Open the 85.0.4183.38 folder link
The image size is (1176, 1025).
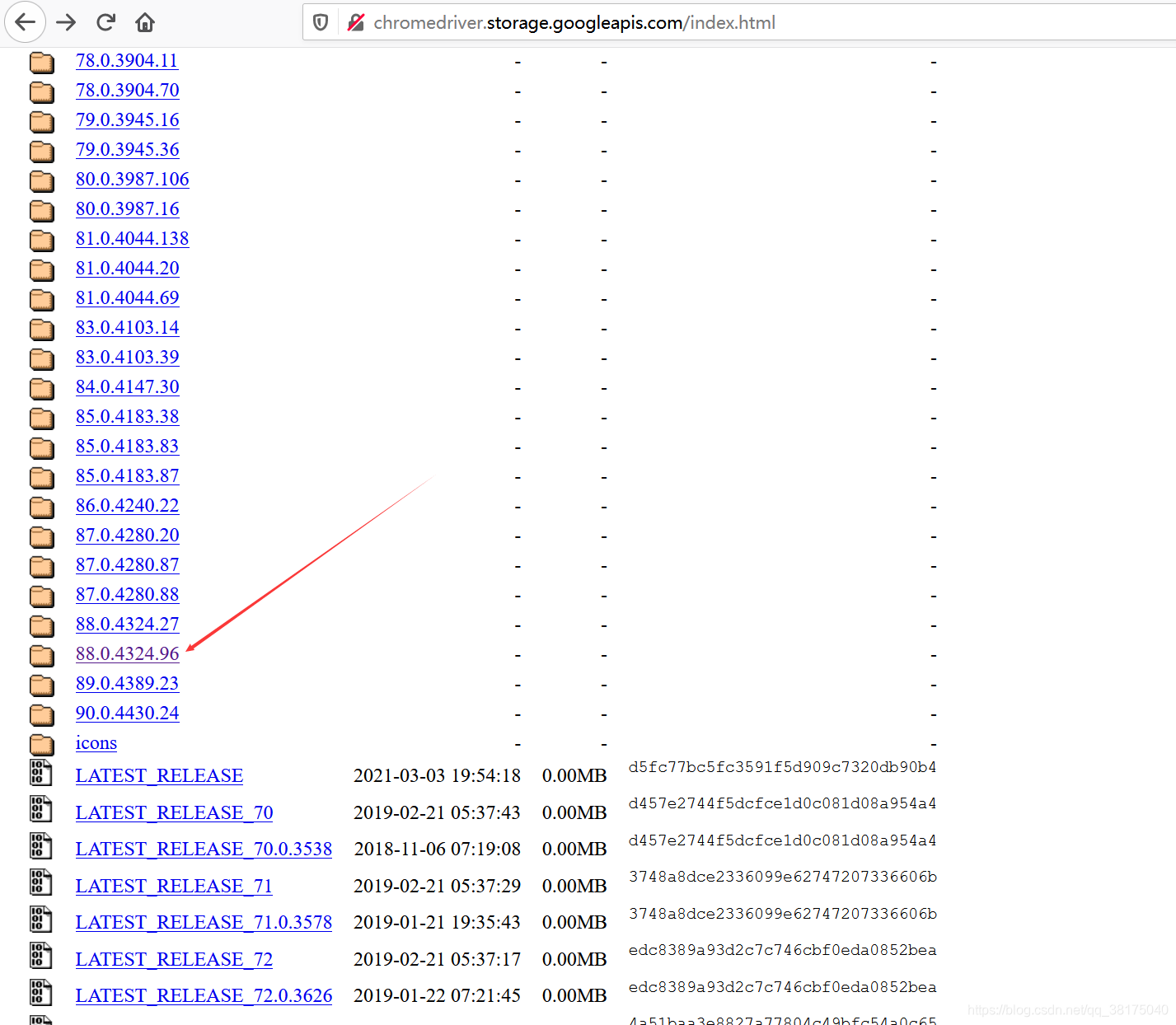128,417
